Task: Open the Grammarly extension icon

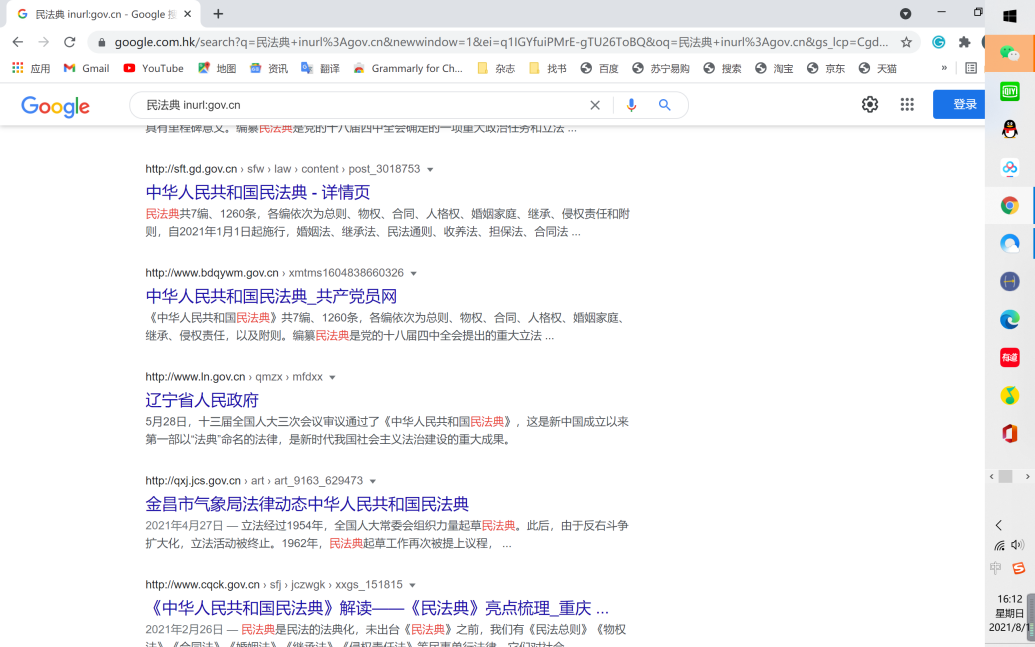Action: click(x=938, y=42)
